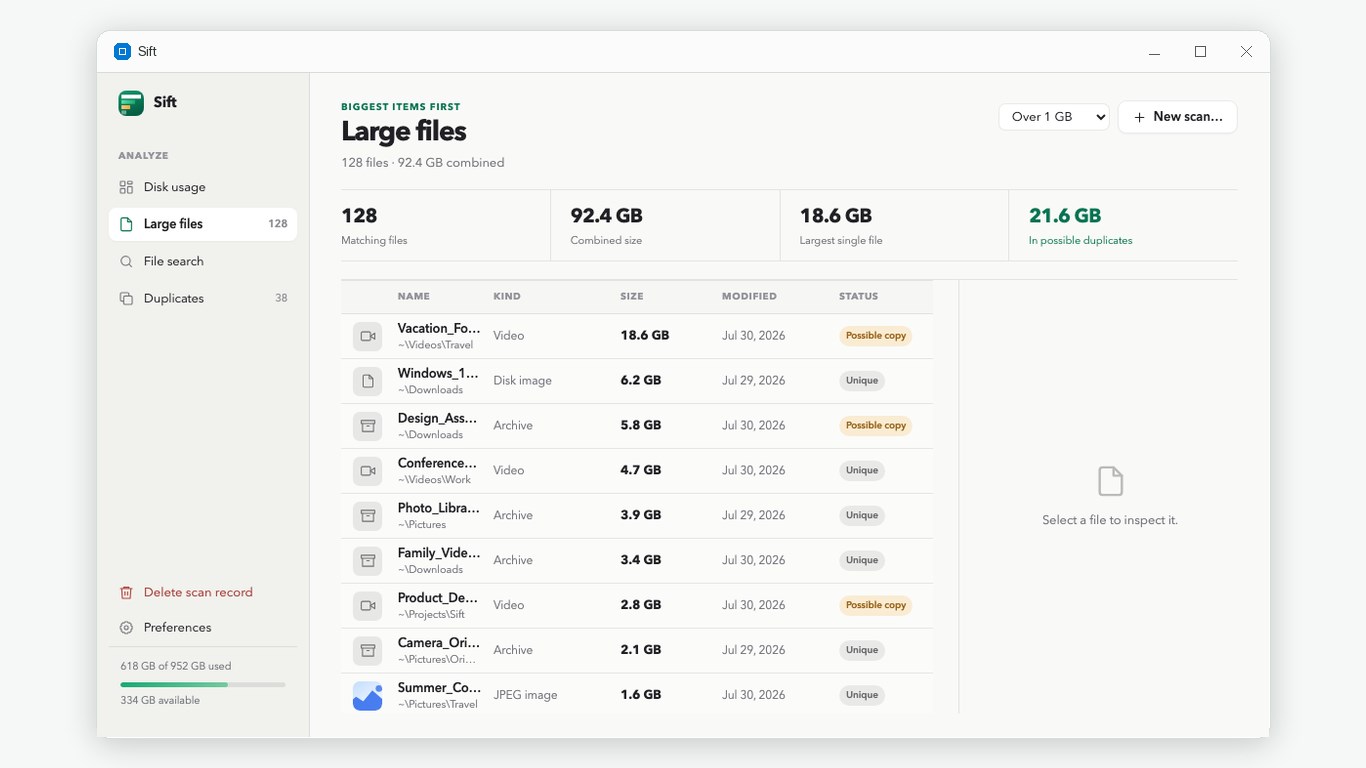This screenshot has height=768, width=1366.
Task: Open the Over 1 GB size filter dropdown
Action: (1054, 117)
